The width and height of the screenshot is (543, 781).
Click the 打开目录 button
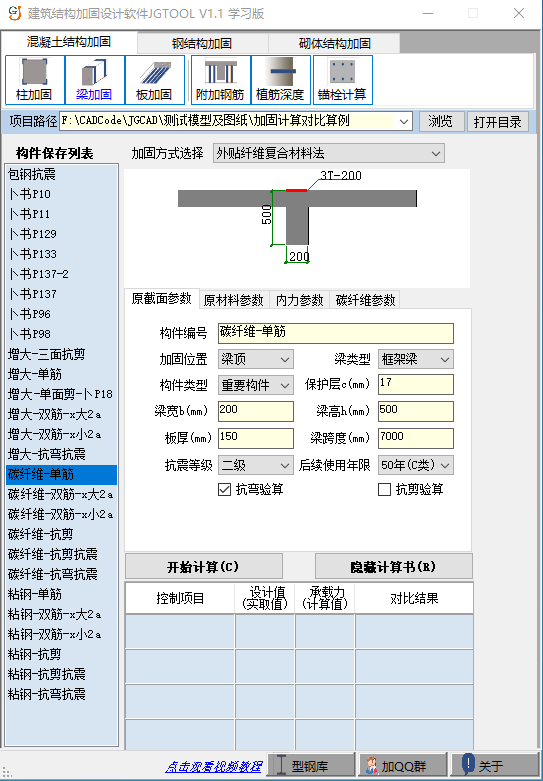[x=497, y=122]
